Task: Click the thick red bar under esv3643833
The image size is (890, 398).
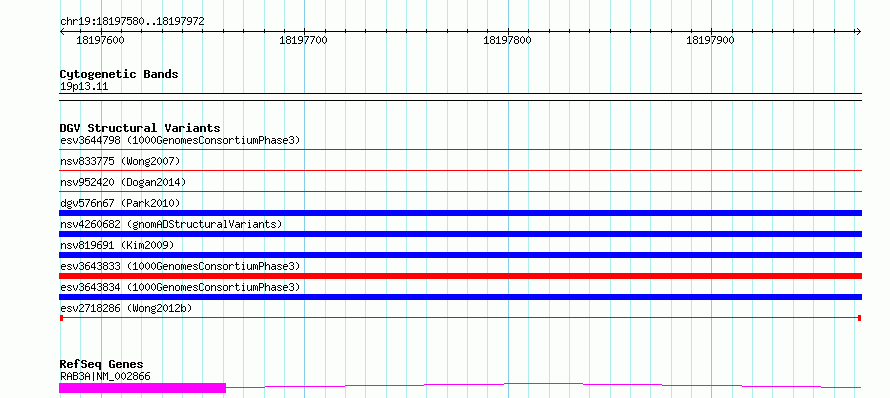Action: click(460, 276)
